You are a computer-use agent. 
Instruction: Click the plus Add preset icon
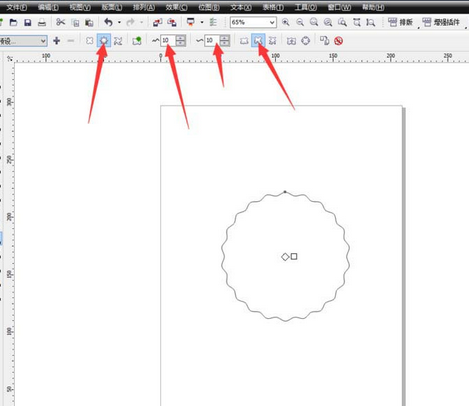pyautogui.click(x=57, y=41)
